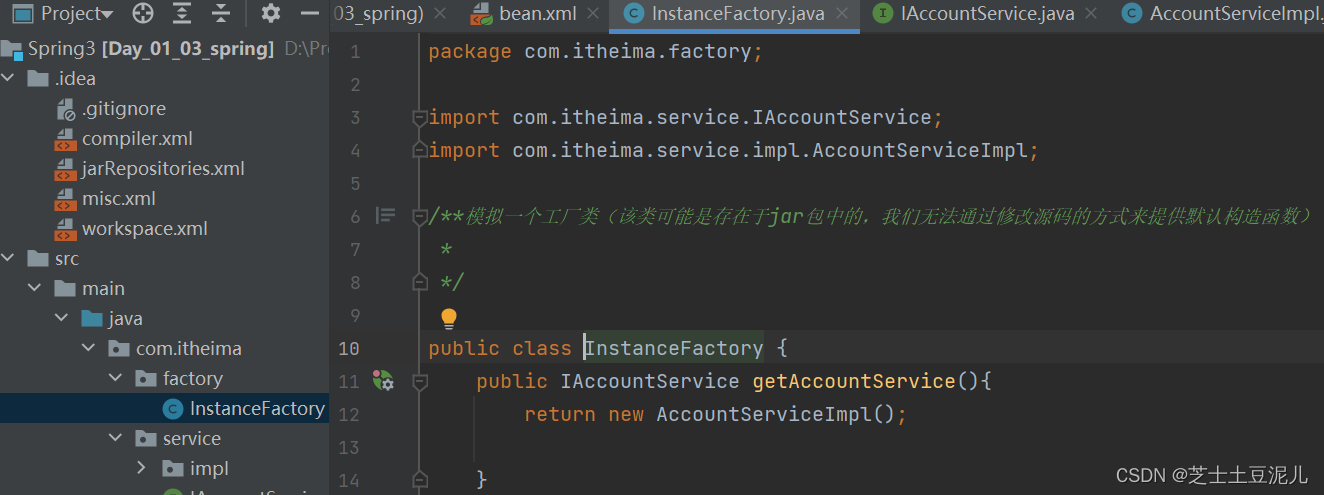The width and height of the screenshot is (1324, 495).
Task: Switch to the 03_spring) tab
Action: click(x=380, y=14)
